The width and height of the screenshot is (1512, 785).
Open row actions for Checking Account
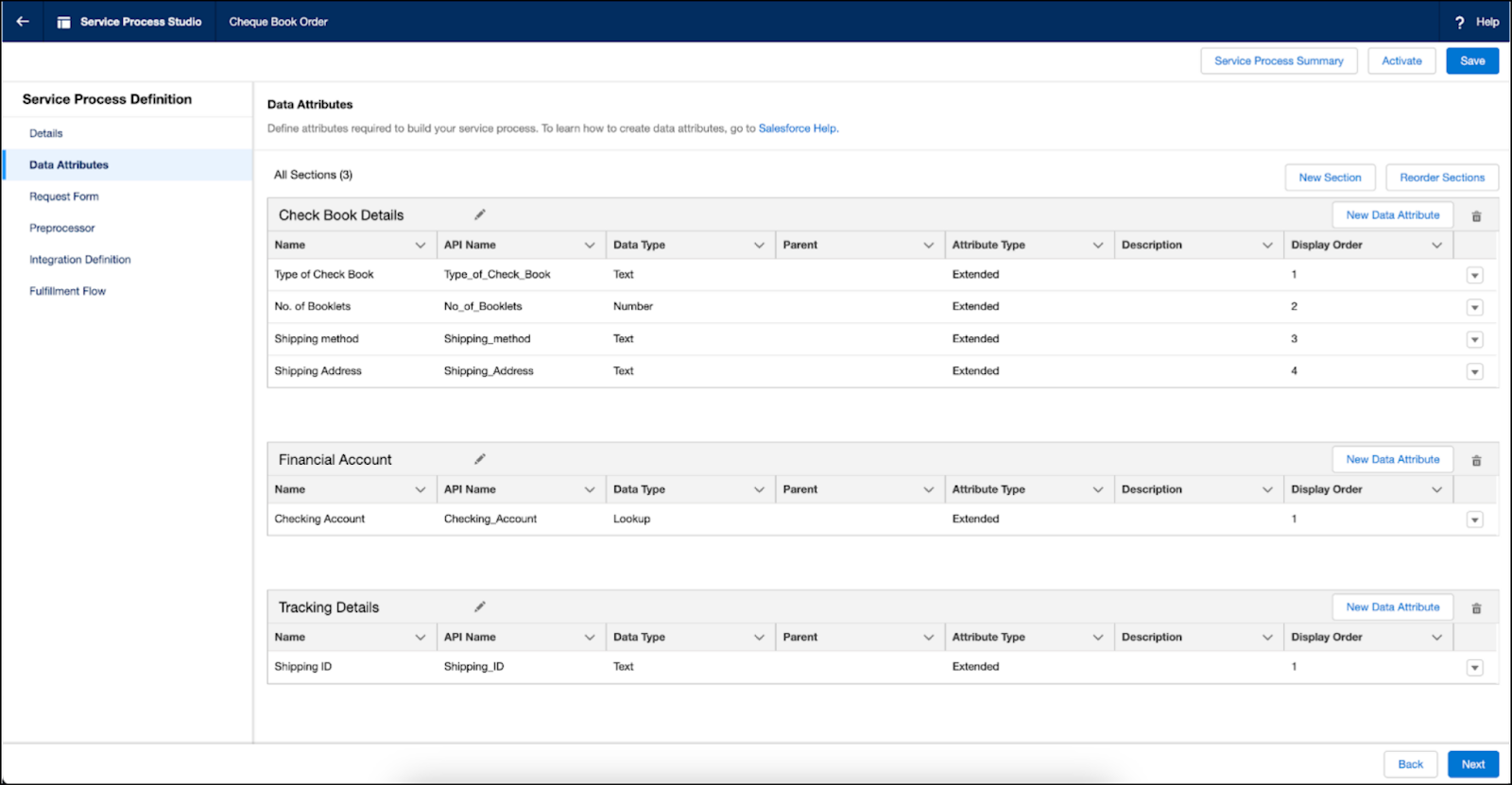coord(1474,520)
